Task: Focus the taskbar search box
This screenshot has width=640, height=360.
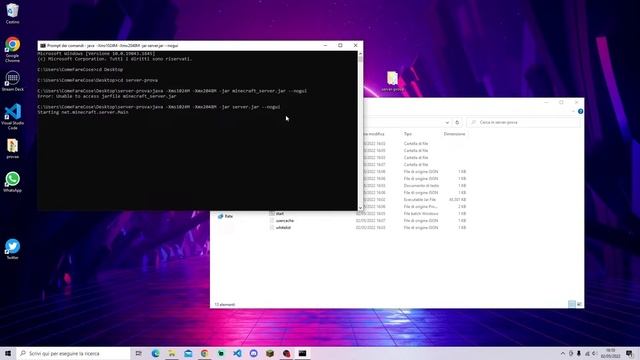Action: [x=73, y=353]
